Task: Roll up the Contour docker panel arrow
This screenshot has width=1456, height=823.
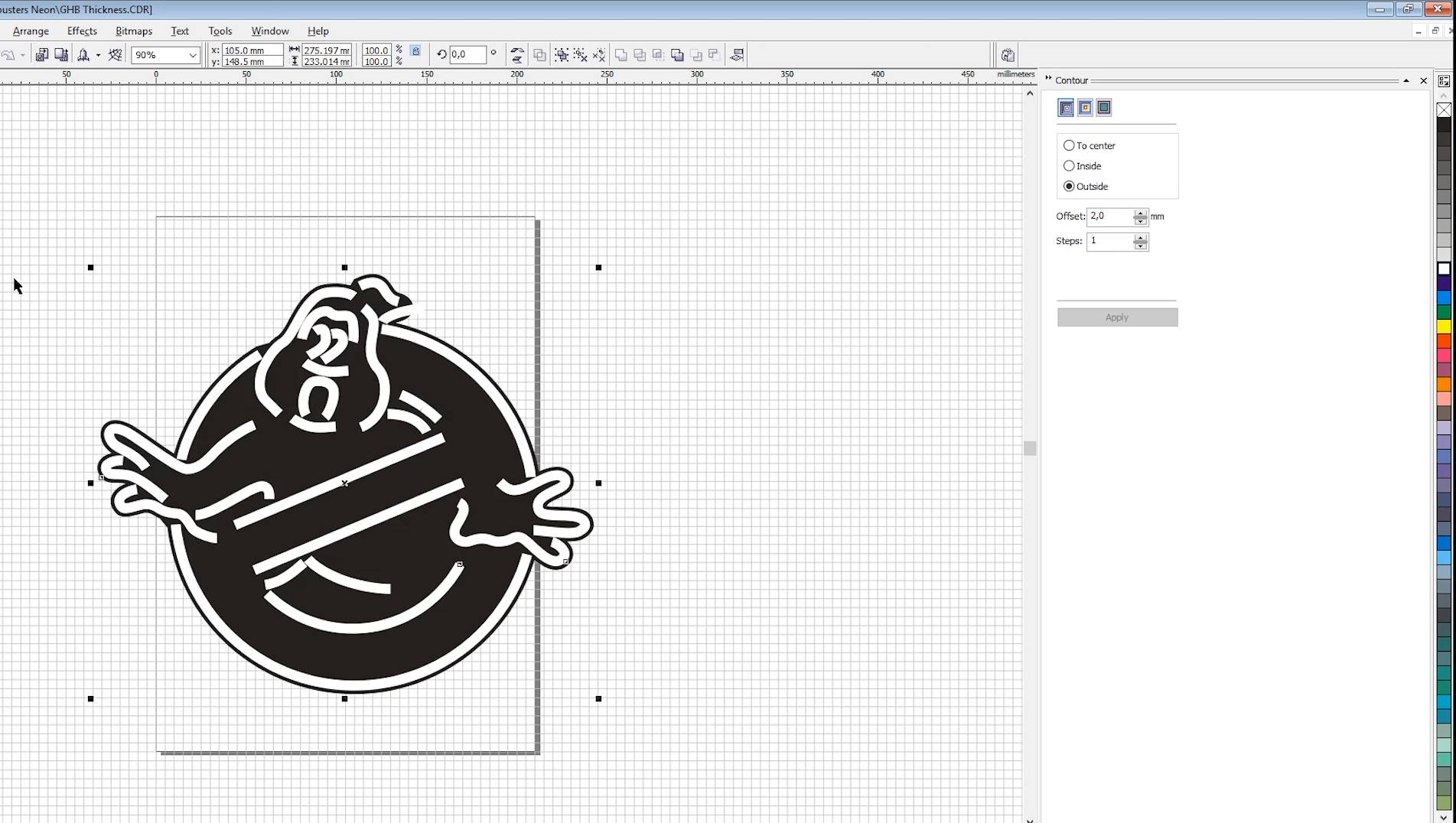Action: (x=1406, y=80)
